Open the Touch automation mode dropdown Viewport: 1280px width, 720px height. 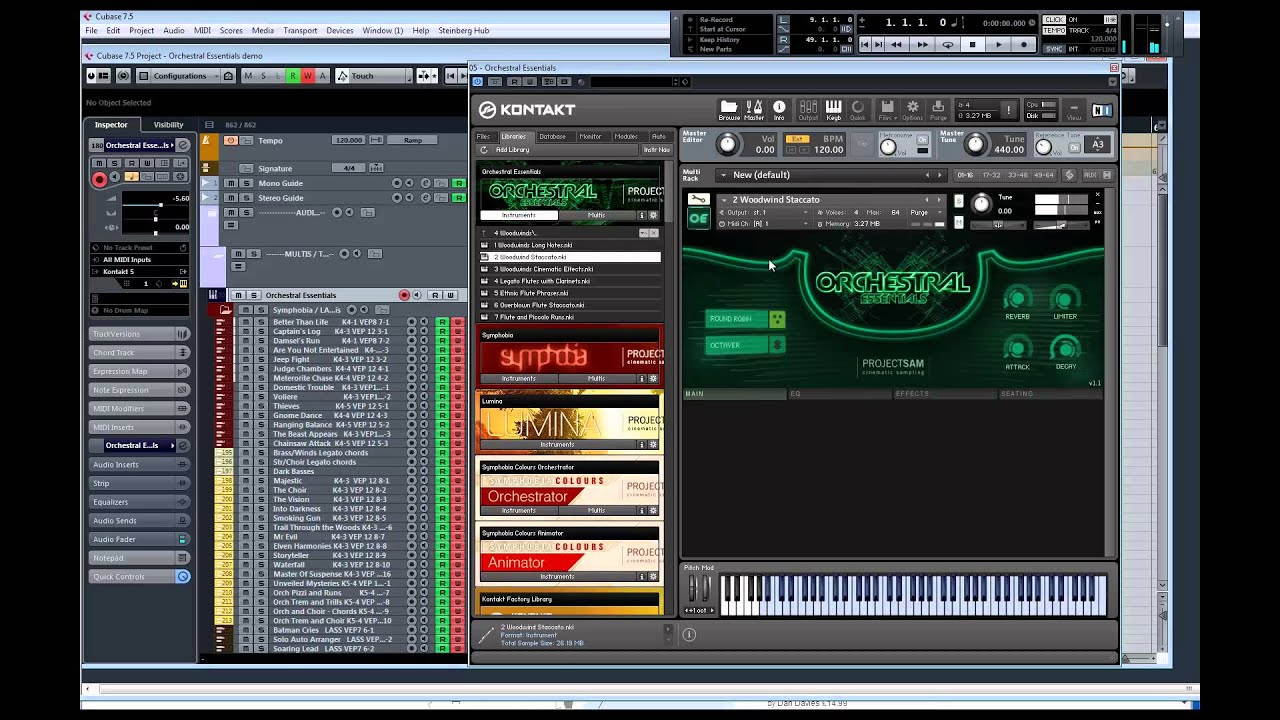tap(373, 76)
